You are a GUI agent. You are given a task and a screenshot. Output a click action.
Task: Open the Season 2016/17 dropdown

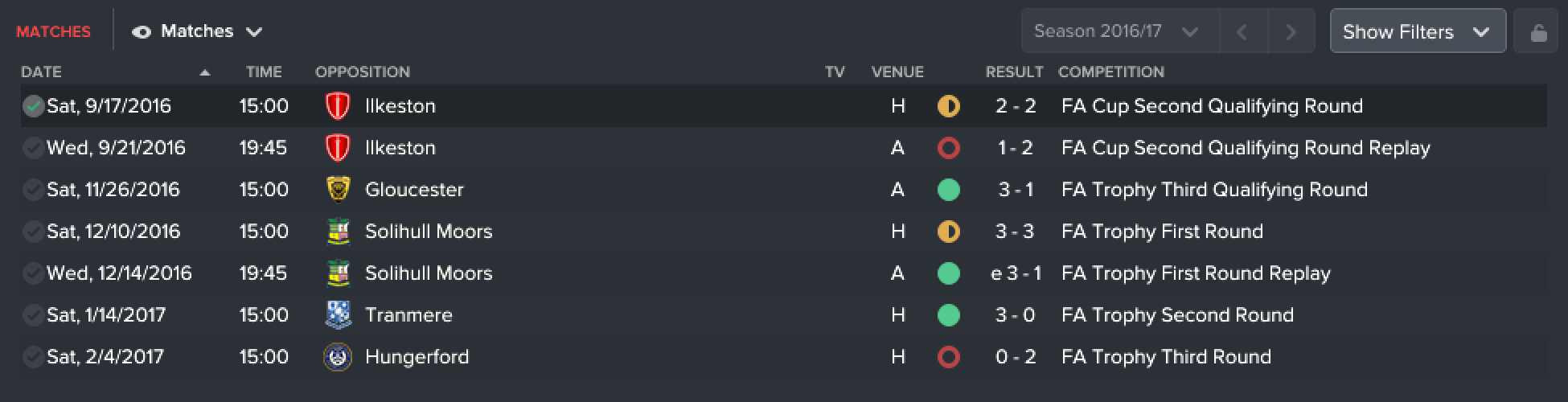(1119, 31)
